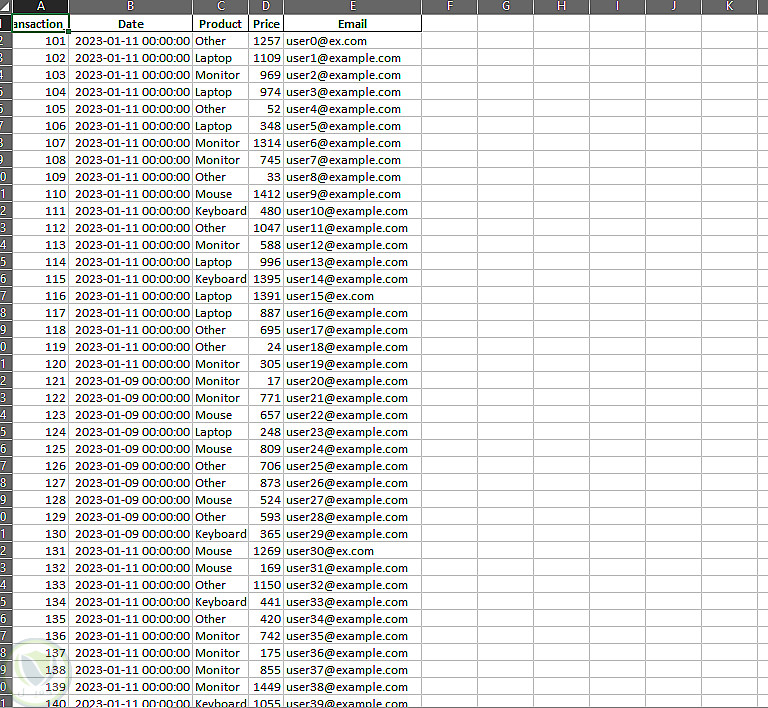Select column I header
The image size is (768, 708).
(617, 6)
